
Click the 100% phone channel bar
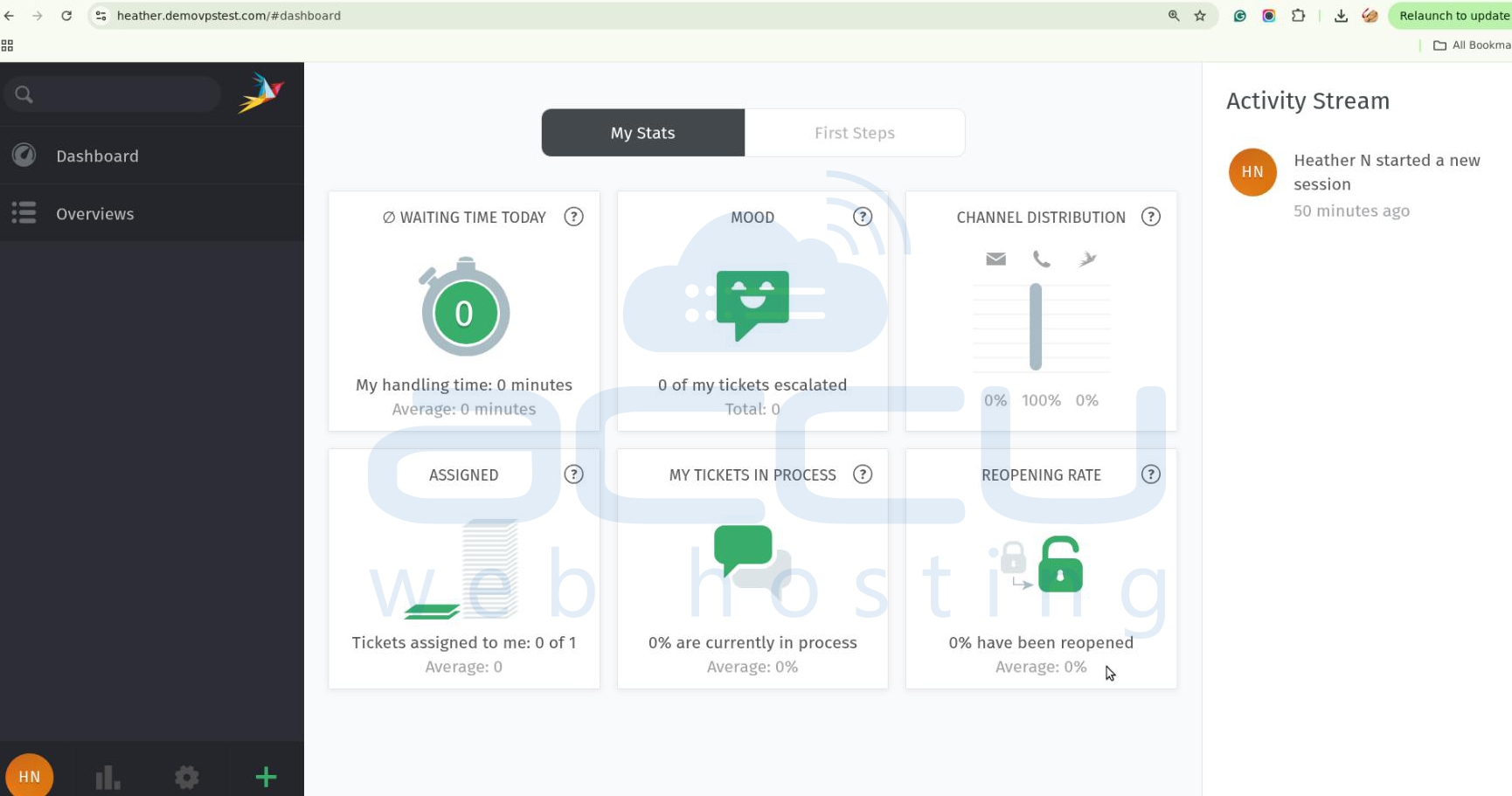point(1036,327)
